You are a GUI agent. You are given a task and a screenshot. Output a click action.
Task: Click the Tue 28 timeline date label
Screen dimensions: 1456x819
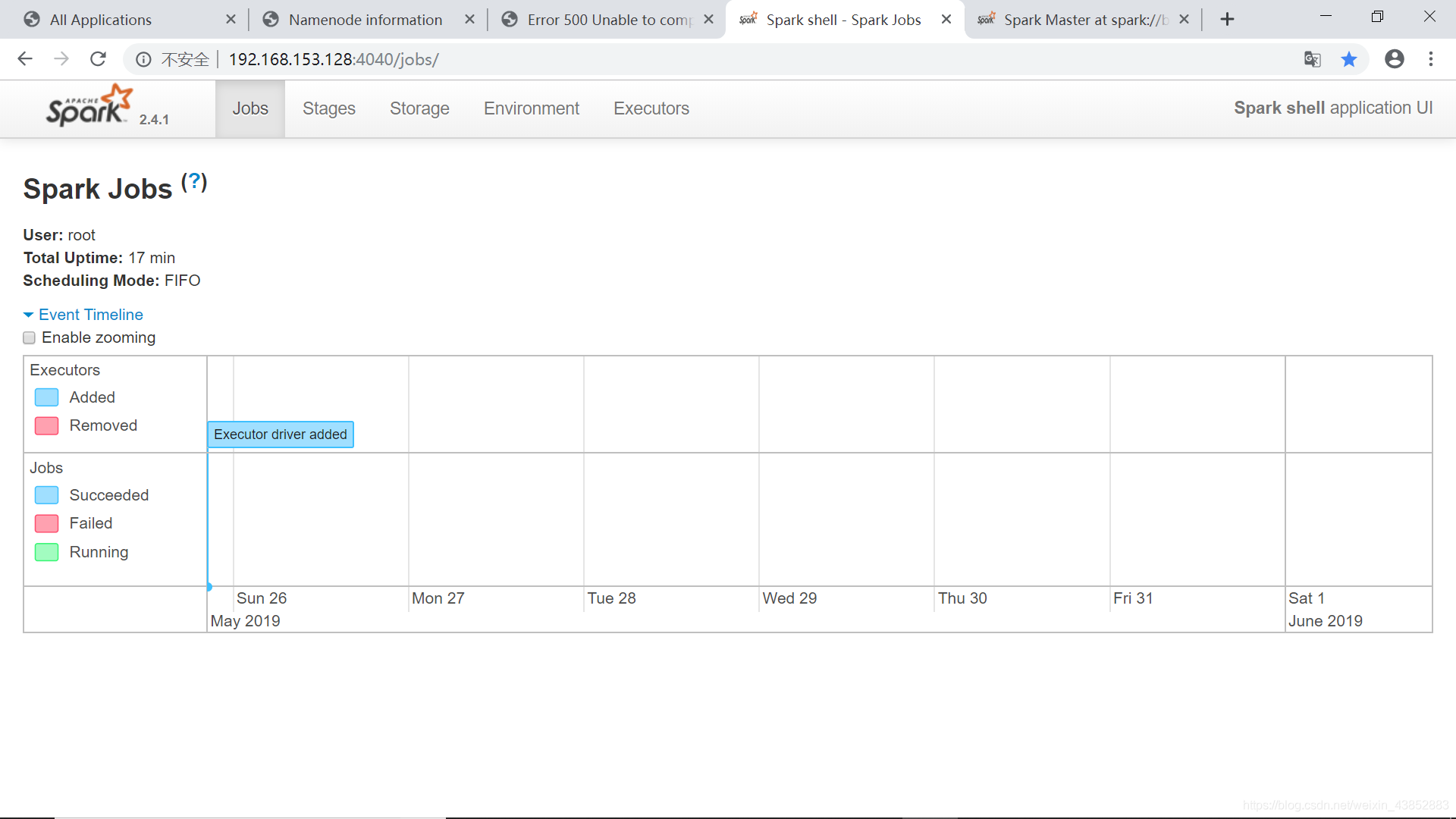point(612,598)
